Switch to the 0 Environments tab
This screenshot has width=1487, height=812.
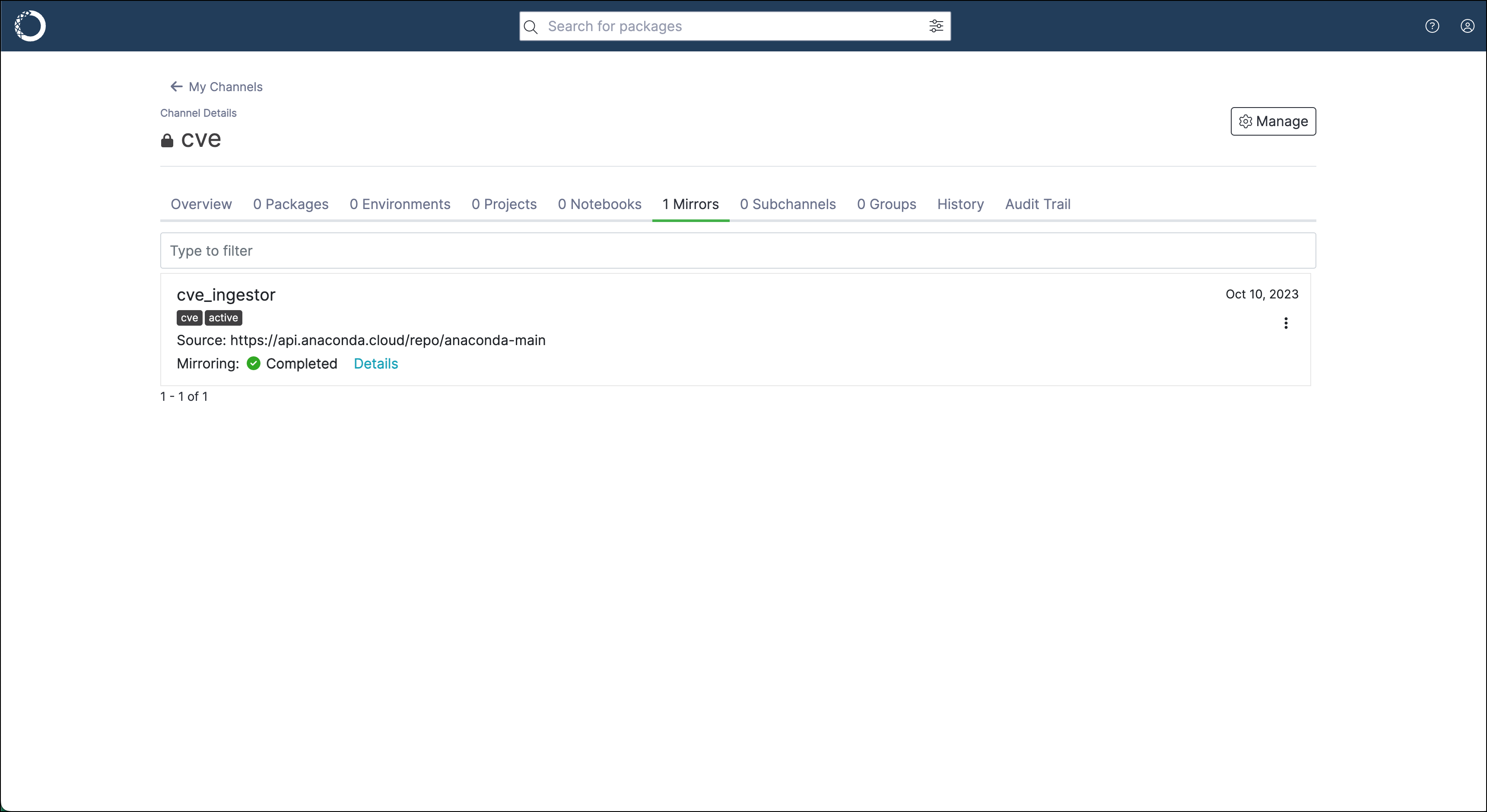(x=400, y=204)
